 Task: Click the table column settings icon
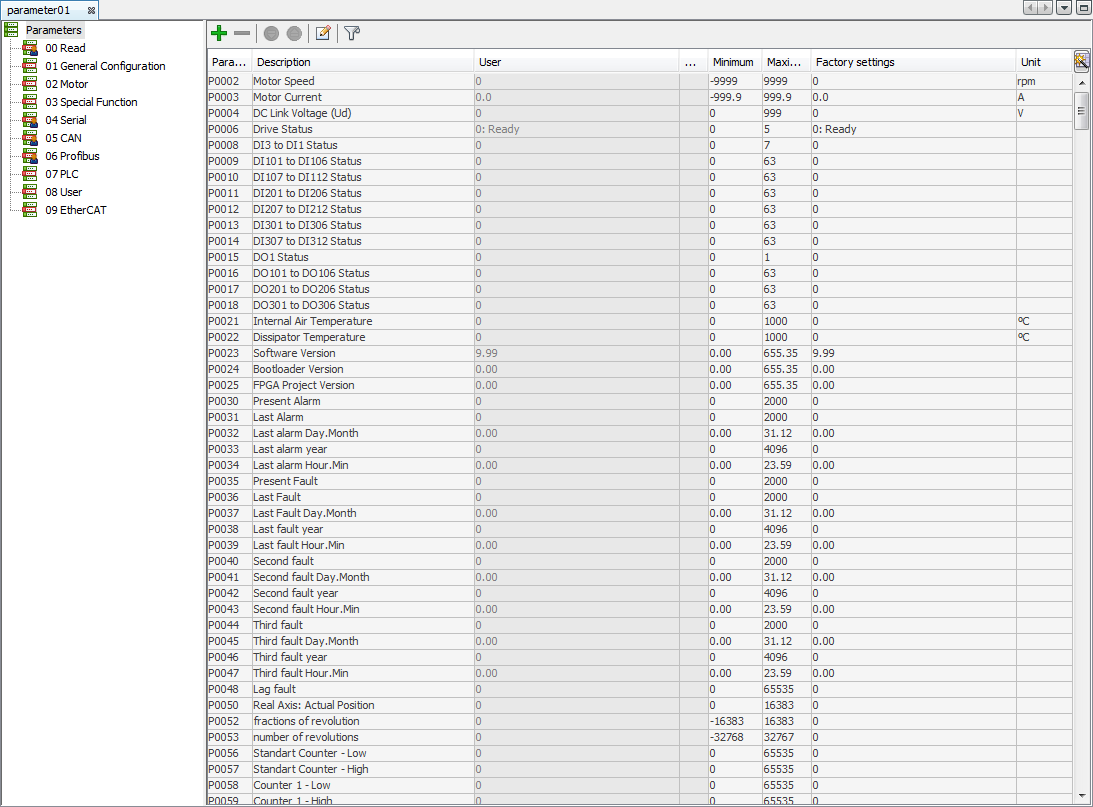tap(1081, 61)
